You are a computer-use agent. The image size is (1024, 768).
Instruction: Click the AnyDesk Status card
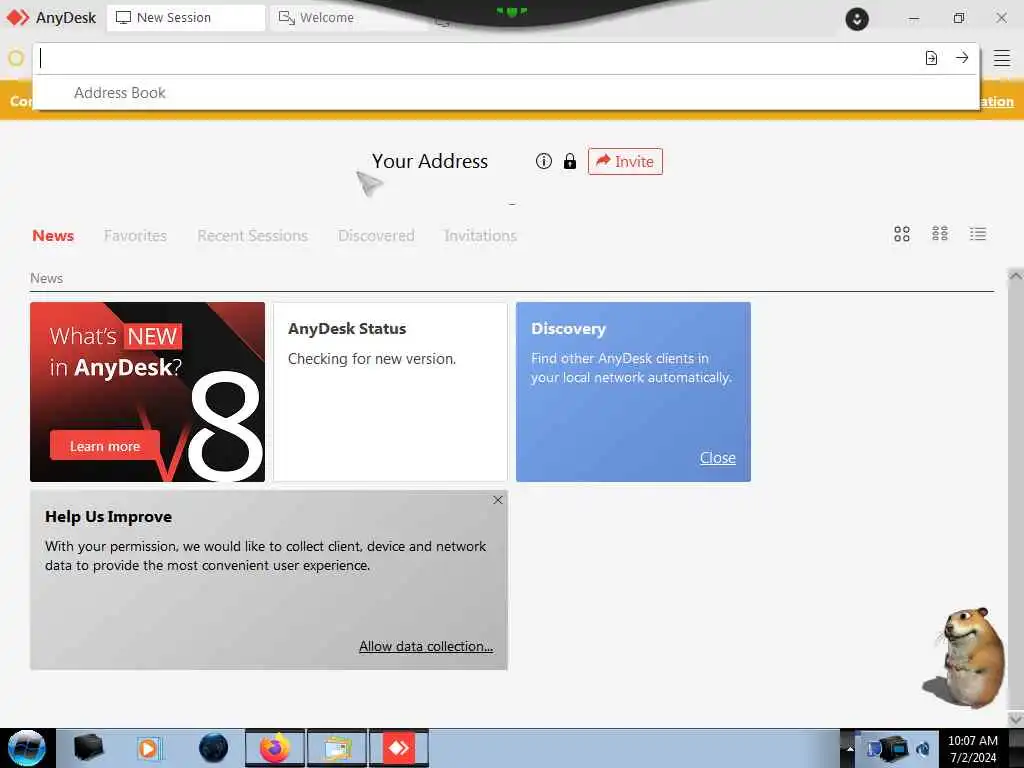click(390, 392)
